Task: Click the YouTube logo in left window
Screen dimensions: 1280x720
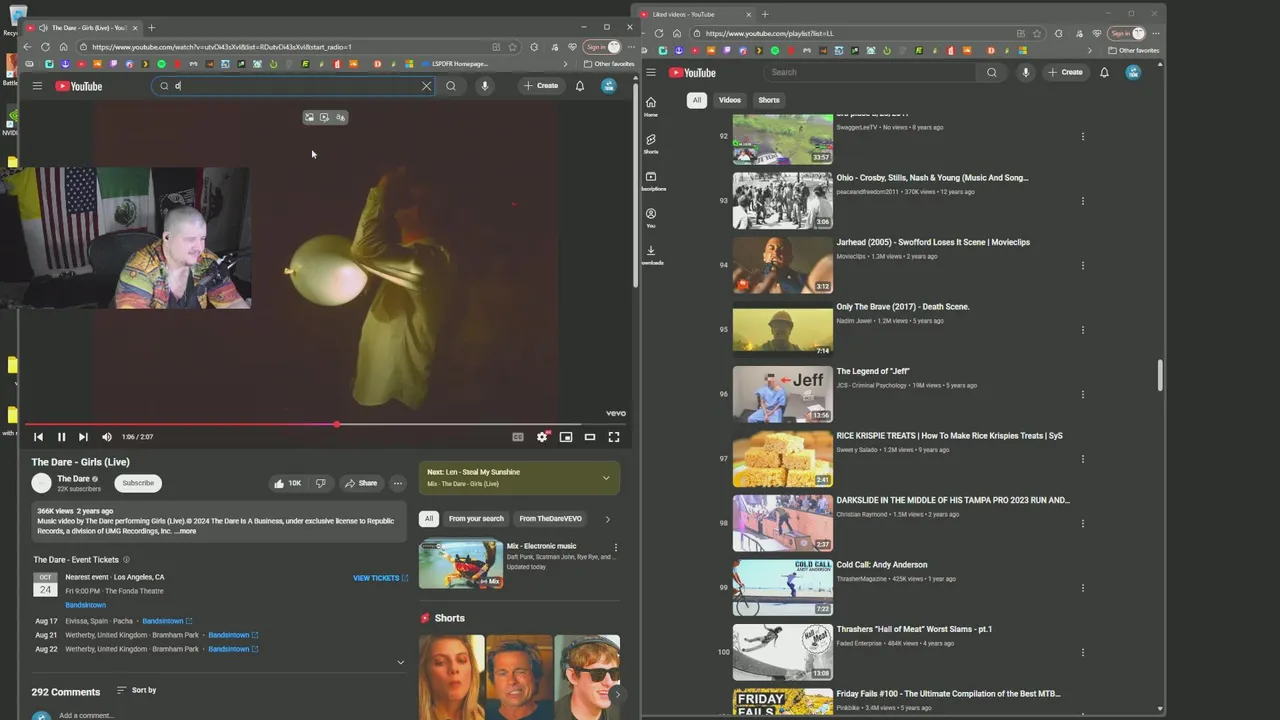Action: (x=79, y=86)
